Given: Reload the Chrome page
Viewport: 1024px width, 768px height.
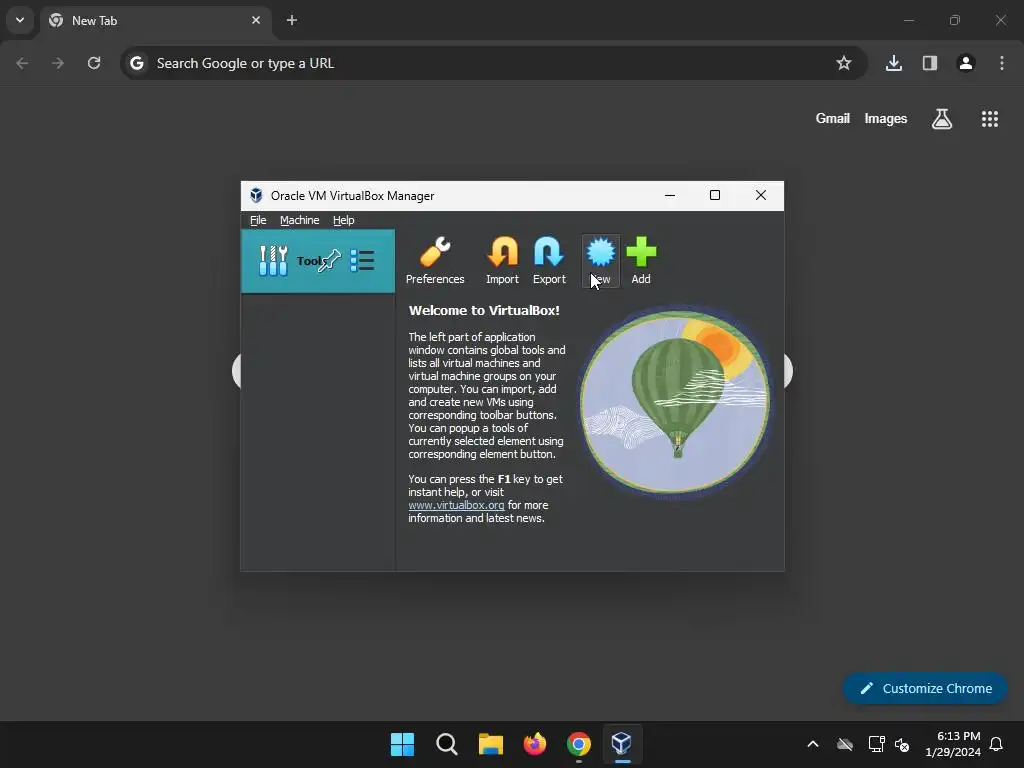Looking at the screenshot, I should [94, 63].
